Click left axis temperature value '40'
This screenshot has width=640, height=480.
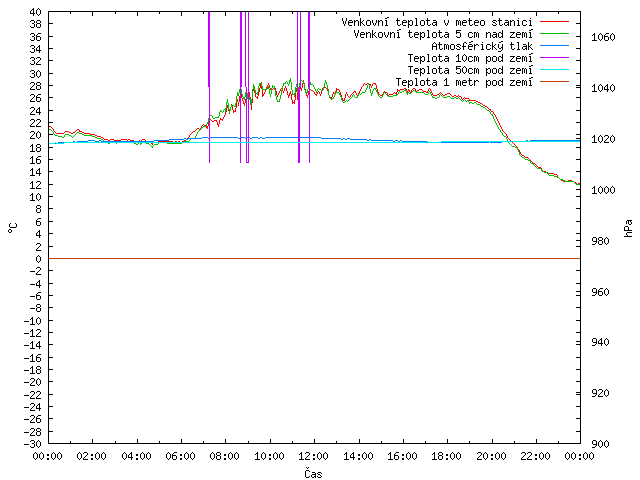click(36, 12)
